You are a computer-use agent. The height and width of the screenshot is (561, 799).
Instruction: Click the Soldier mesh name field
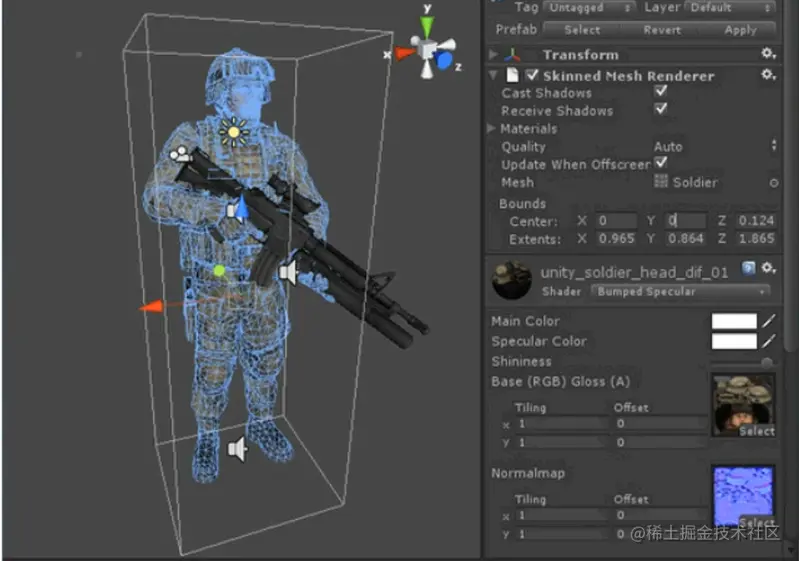(x=710, y=182)
